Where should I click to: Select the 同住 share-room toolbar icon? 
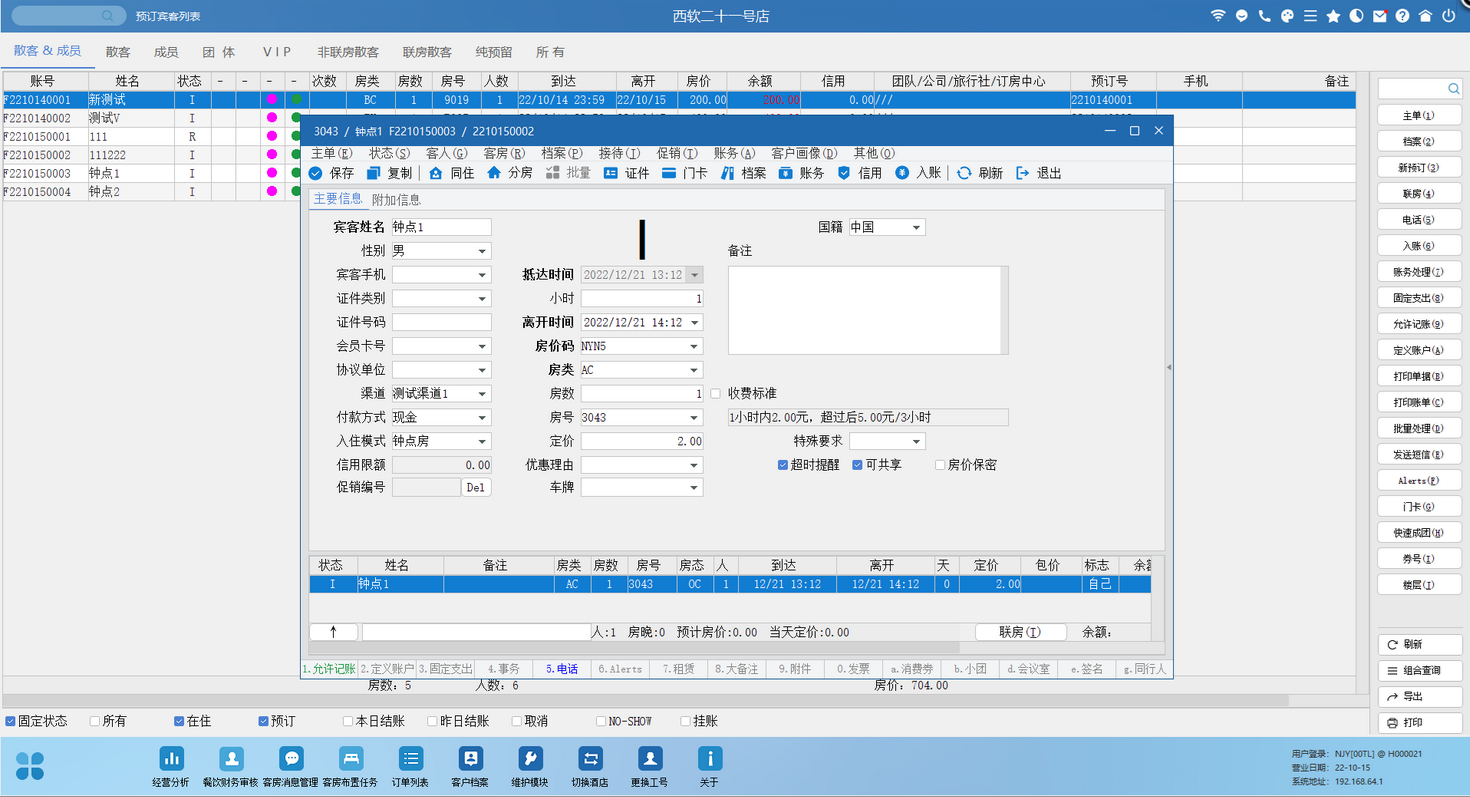pos(435,173)
